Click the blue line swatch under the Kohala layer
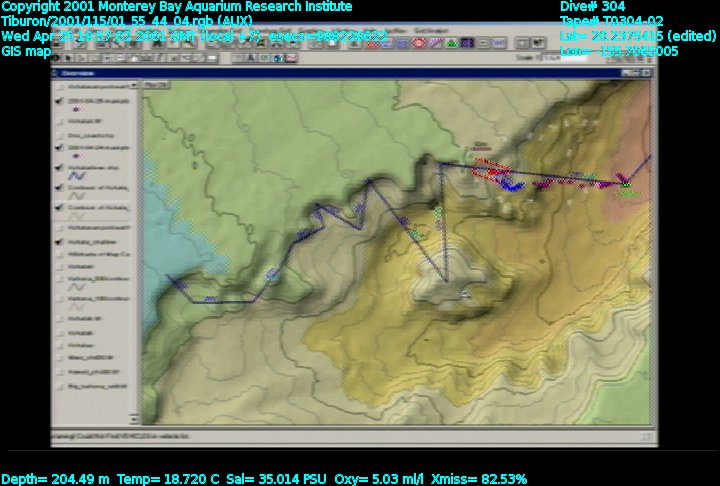This screenshot has height=486, width=720. (x=76, y=174)
